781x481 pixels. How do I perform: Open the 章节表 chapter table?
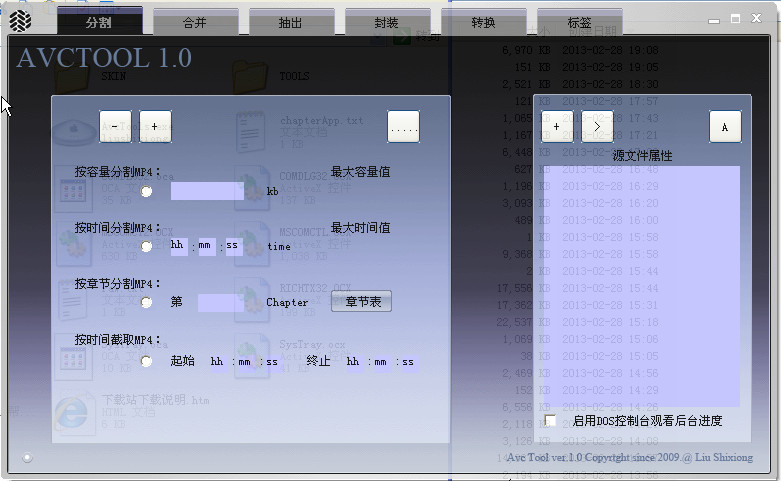click(361, 302)
